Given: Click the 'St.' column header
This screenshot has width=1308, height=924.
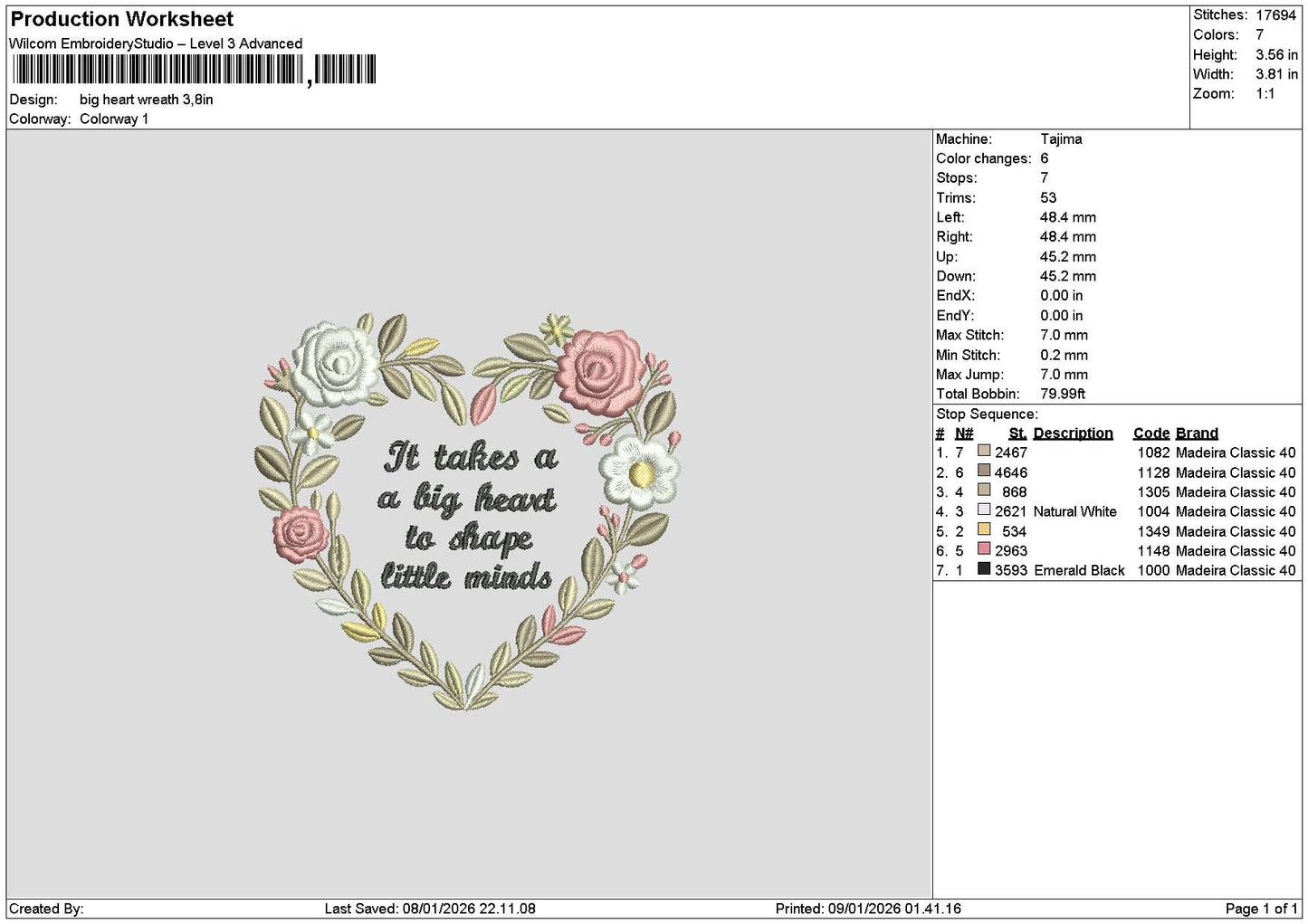Looking at the screenshot, I should pos(1017,433).
